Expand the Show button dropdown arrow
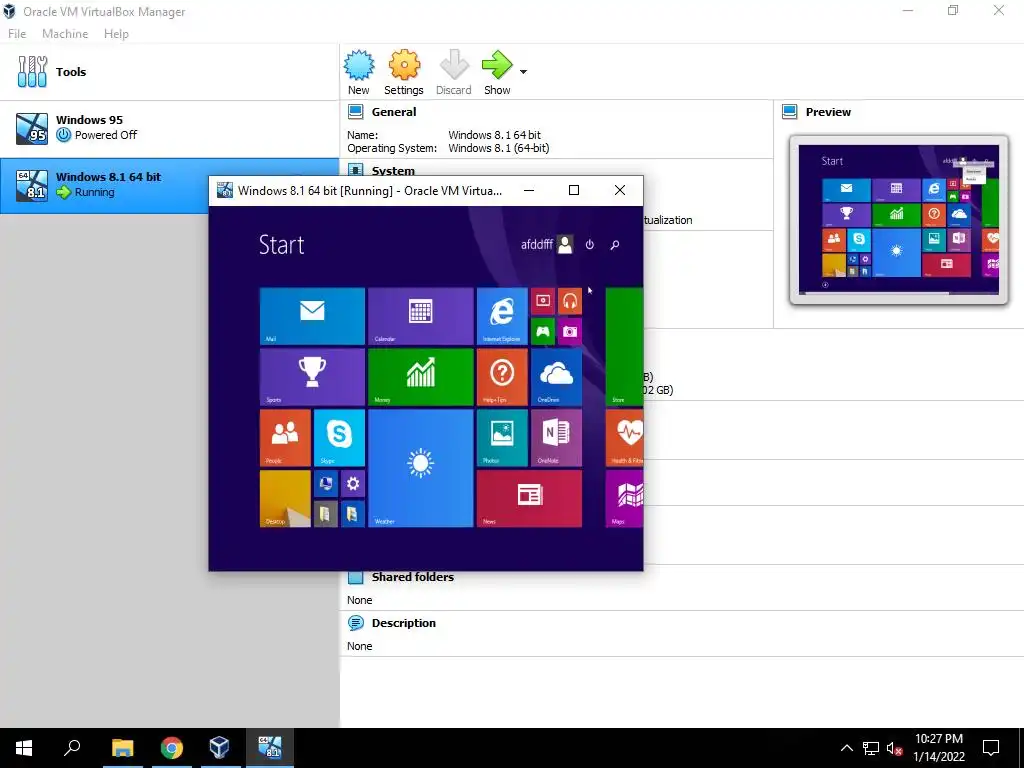Image resolution: width=1024 pixels, height=768 pixels. (x=524, y=72)
